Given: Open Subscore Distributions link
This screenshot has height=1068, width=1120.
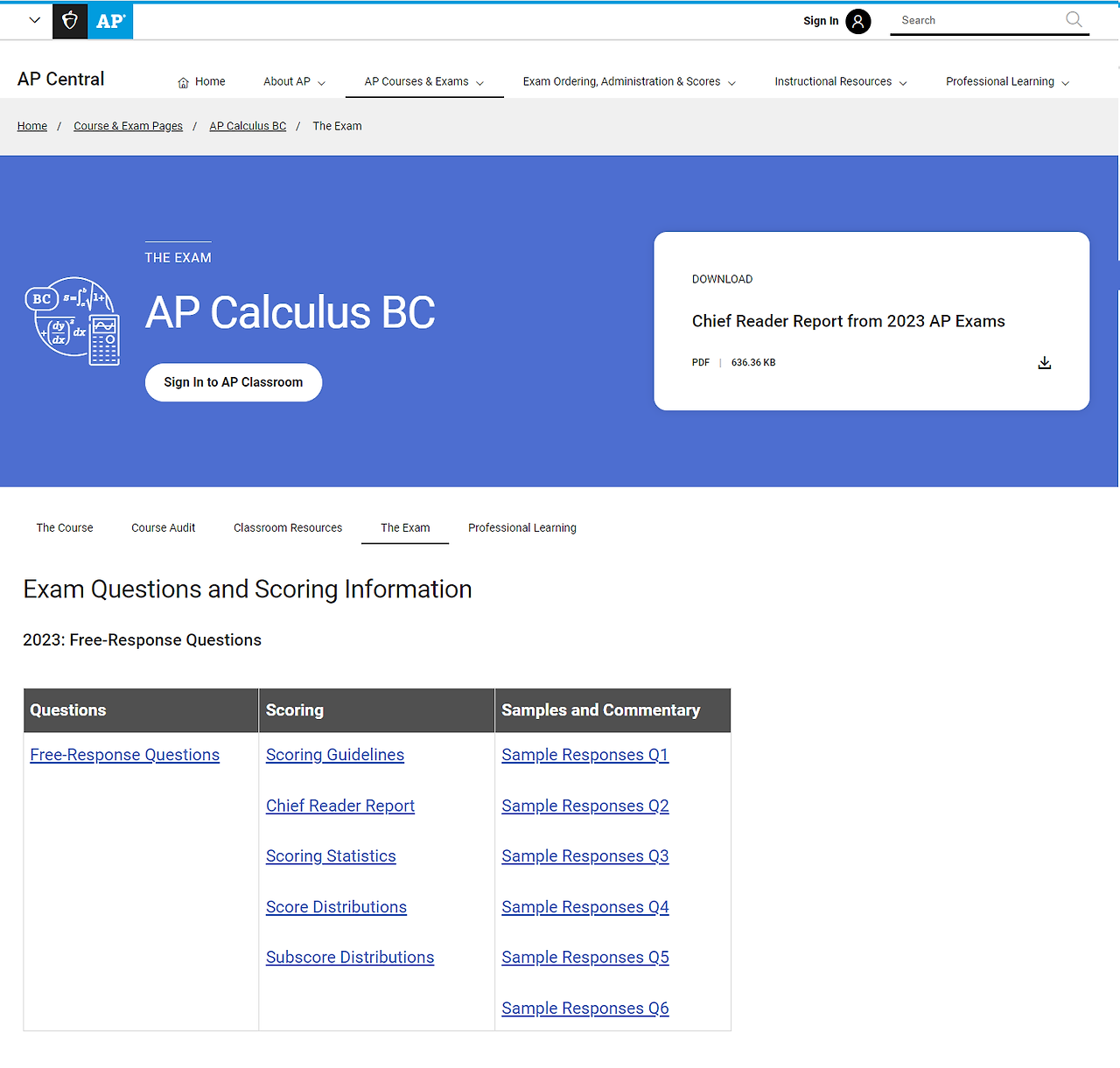Looking at the screenshot, I should (x=350, y=957).
